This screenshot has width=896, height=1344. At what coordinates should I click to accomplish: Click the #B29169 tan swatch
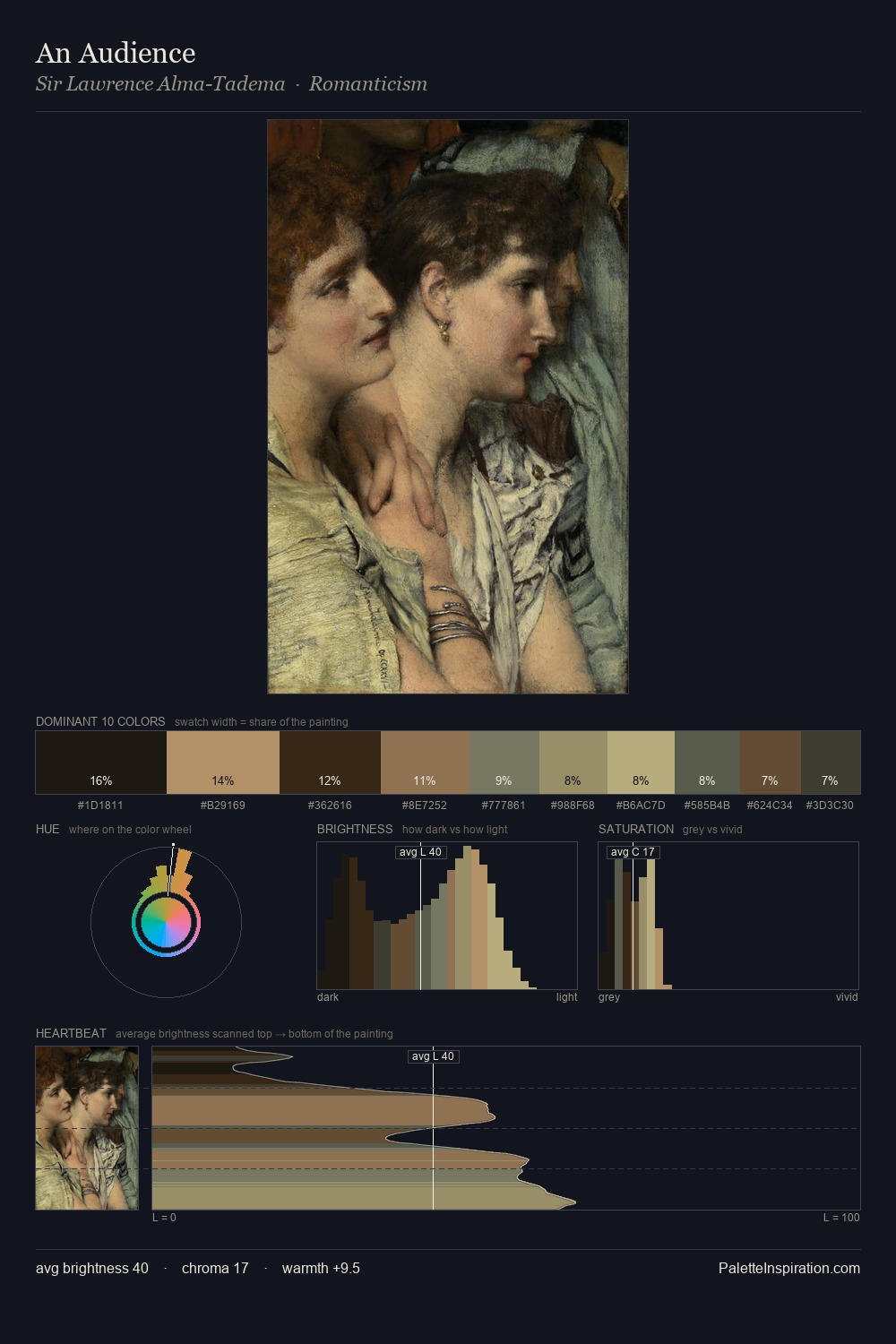coord(223,762)
